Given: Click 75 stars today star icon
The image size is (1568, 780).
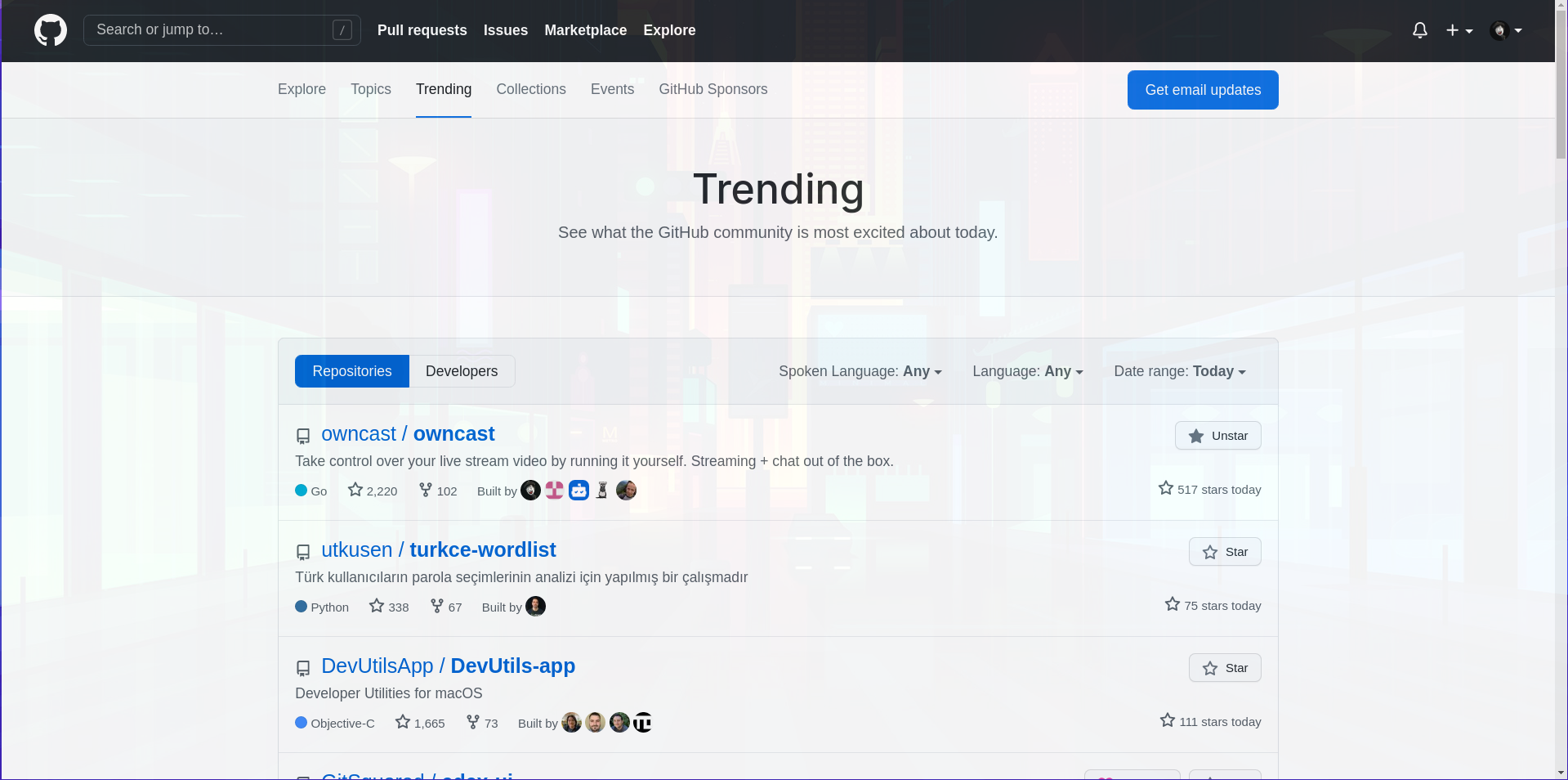Looking at the screenshot, I should (x=1173, y=604).
